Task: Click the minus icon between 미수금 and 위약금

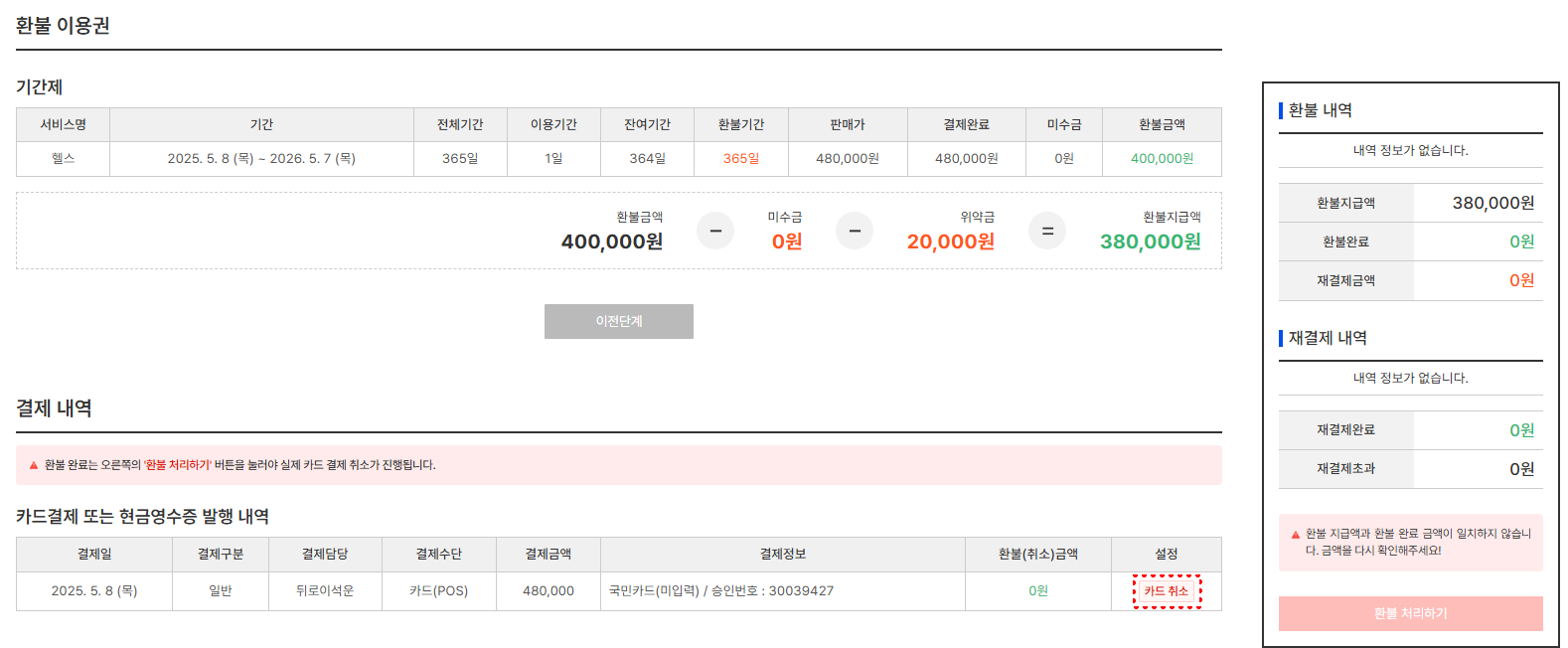Action: pos(855,231)
